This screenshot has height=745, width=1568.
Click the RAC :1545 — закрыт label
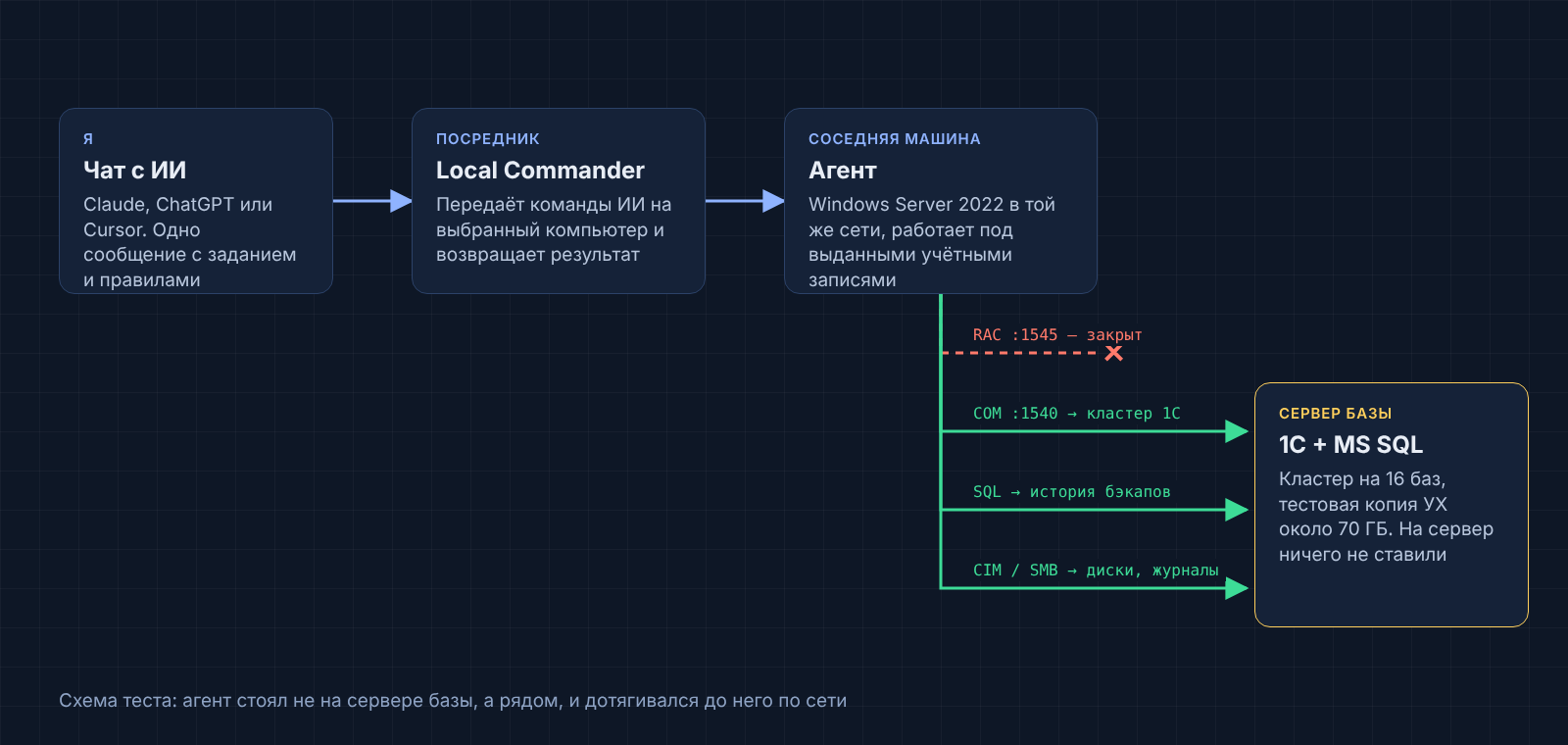point(1057,335)
